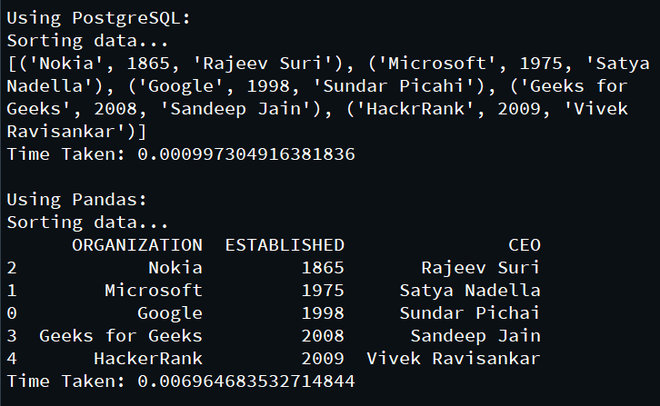Click the PostgreSQL time value 0.000997304916381836
Viewport: 660px width, 406px height.
[x=246, y=154]
